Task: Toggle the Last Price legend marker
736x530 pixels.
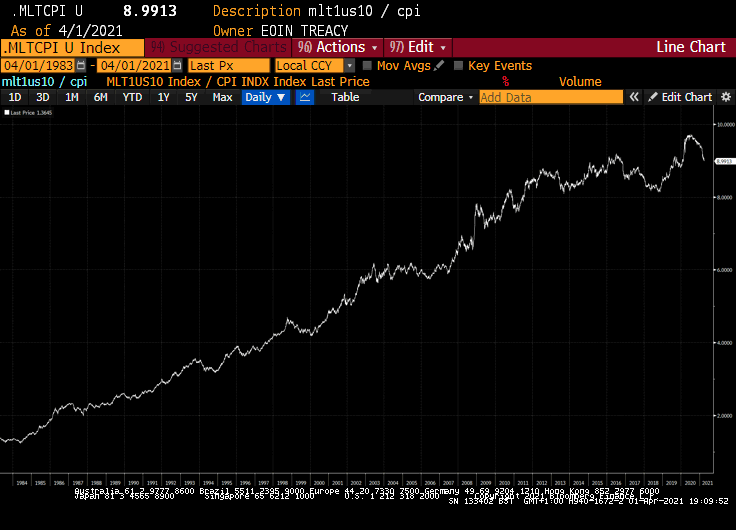Action: pyautogui.click(x=7, y=113)
